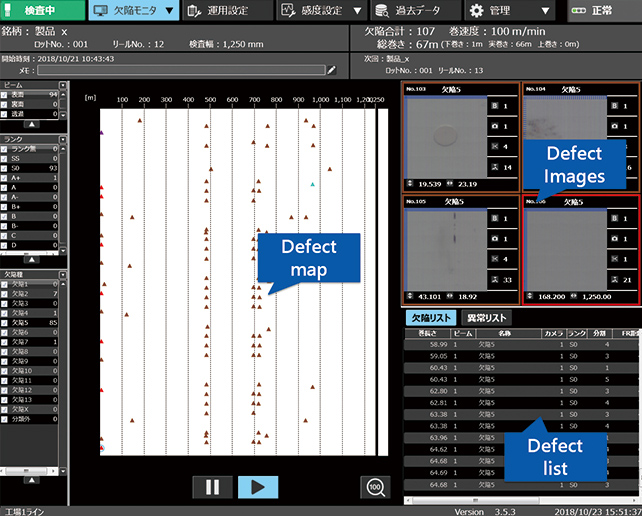Select the defect list row at 62.80
Viewport: 642px width, 516px height.
522,391
